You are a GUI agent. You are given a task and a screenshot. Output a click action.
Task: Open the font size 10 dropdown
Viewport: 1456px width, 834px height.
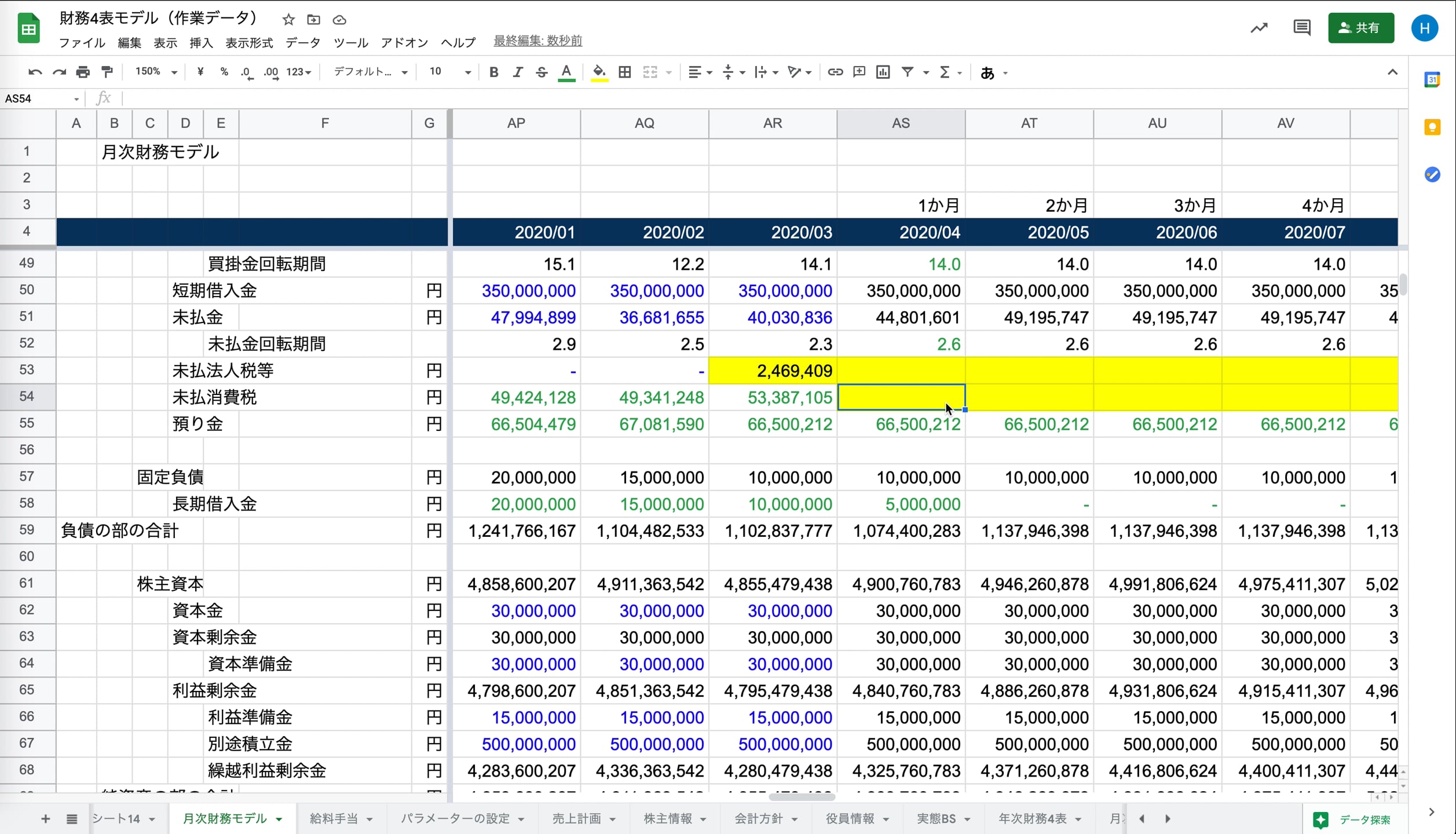tap(449, 72)
